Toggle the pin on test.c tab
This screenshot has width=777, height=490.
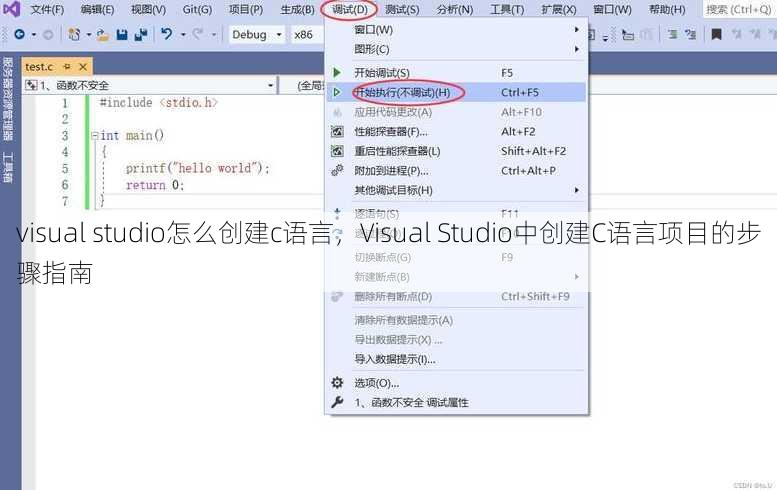click(67, 66)
